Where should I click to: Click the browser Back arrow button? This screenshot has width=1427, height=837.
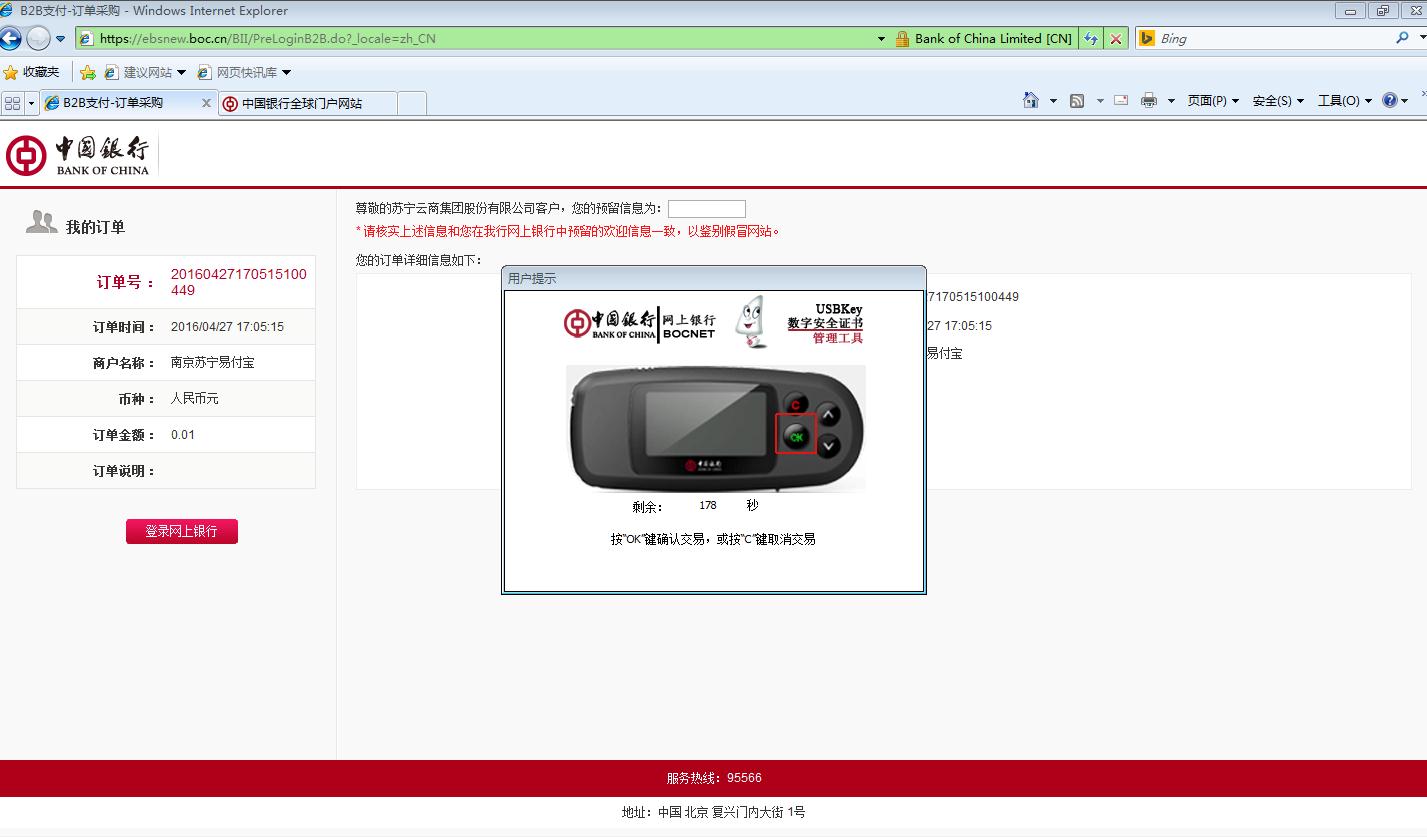point(11,39)
